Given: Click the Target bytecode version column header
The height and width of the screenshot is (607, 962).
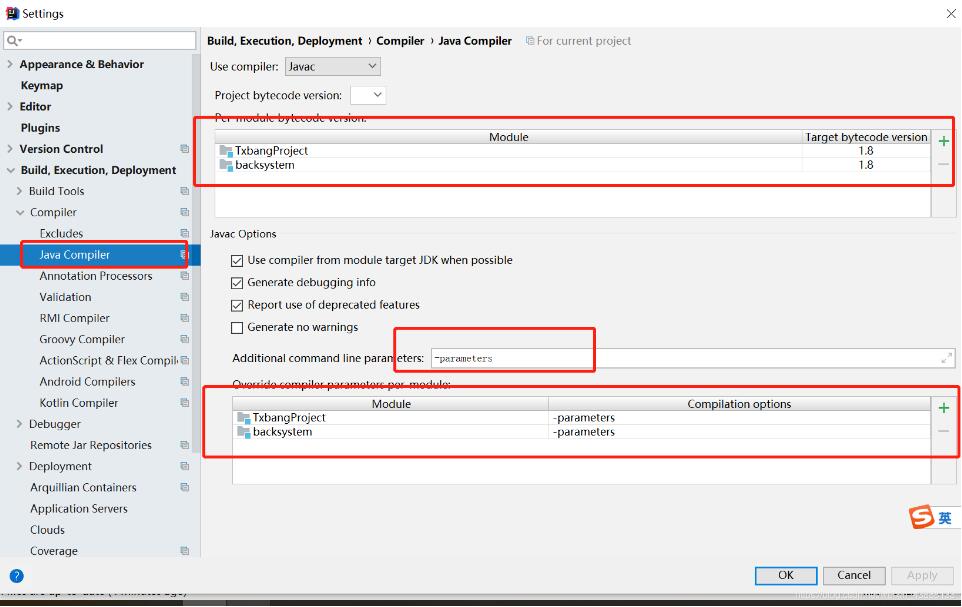Looking at the screenshot, I should pyautogui.click(x=866, y=137).
